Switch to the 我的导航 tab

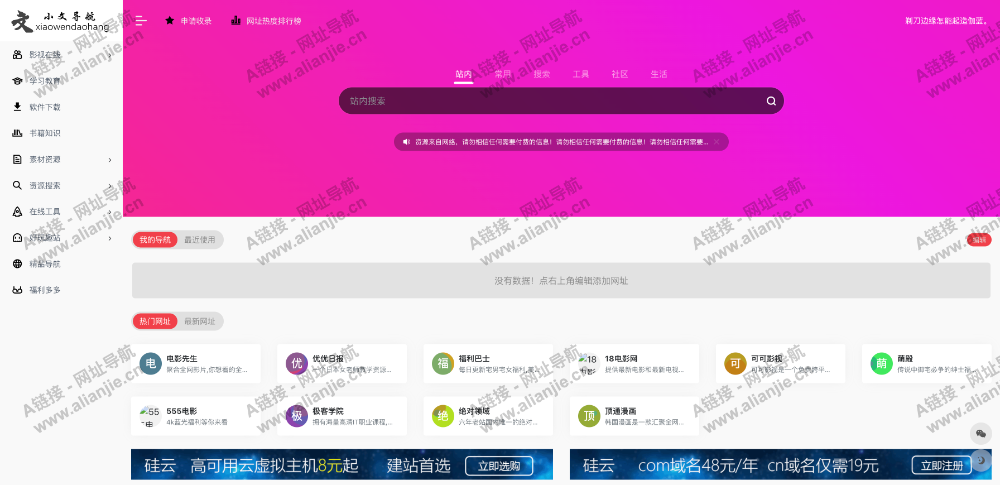point(155,240)
